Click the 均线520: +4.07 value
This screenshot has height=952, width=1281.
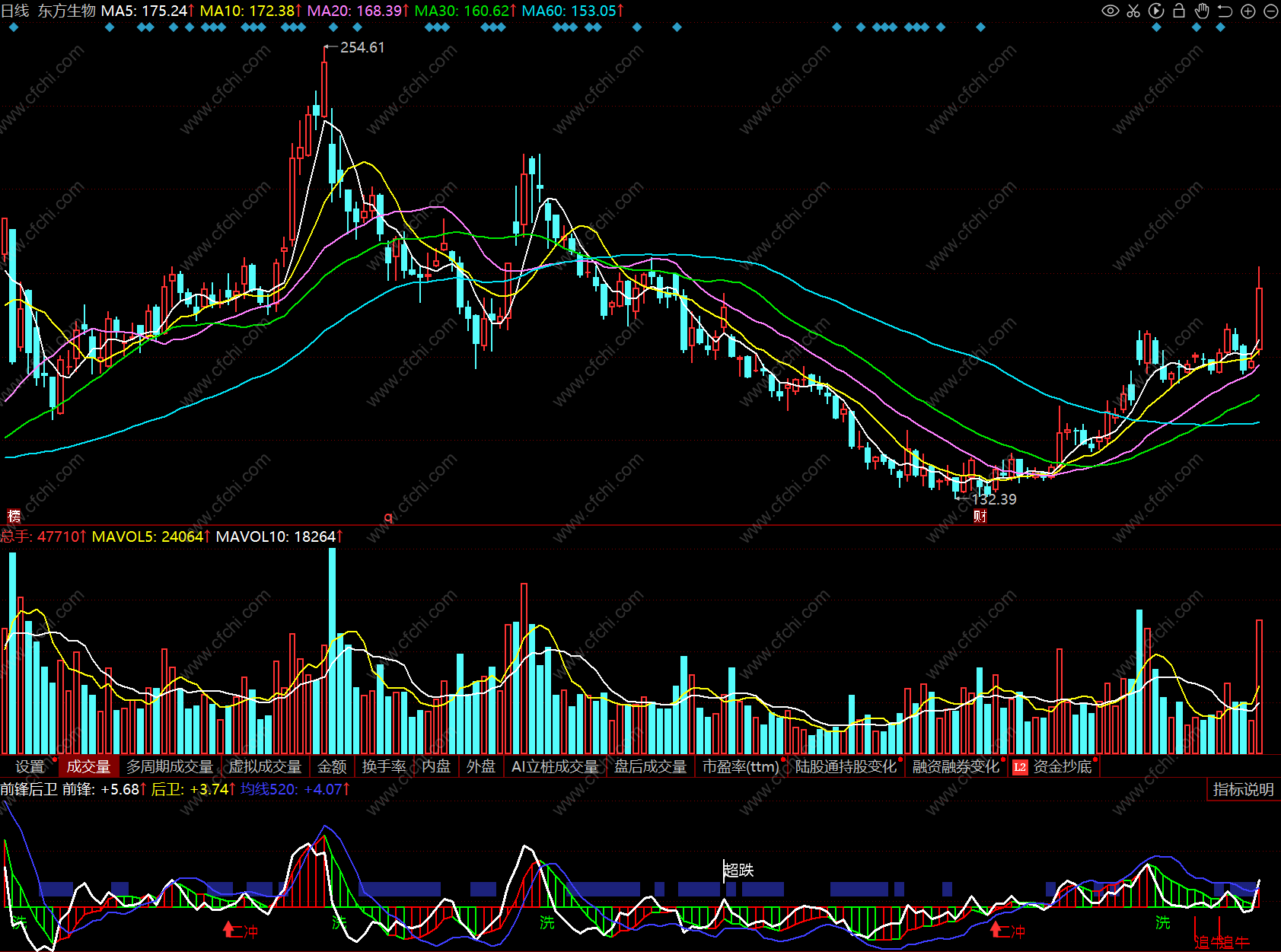coord(295,789)
